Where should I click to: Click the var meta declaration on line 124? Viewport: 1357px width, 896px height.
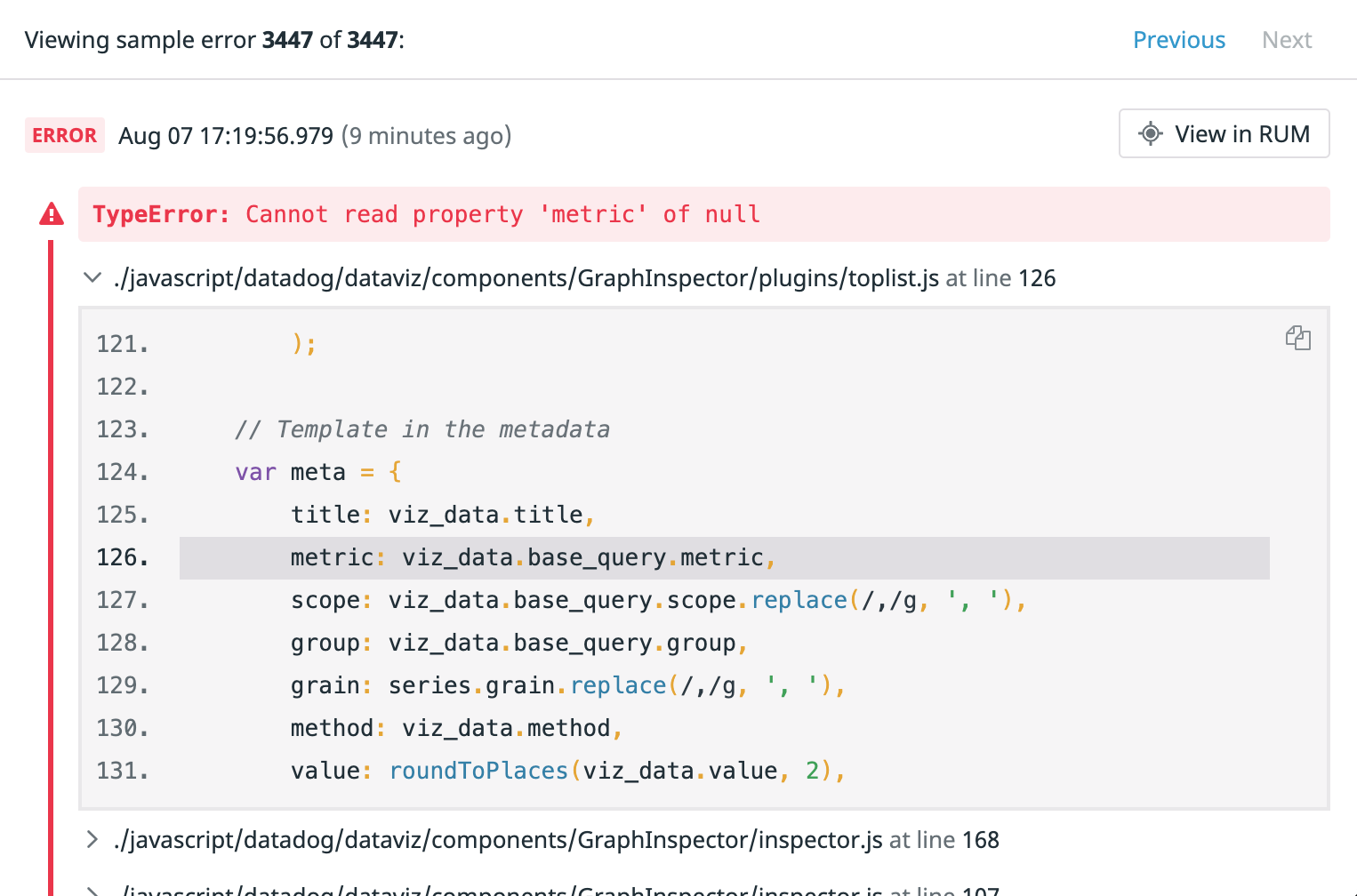[290, 472]
